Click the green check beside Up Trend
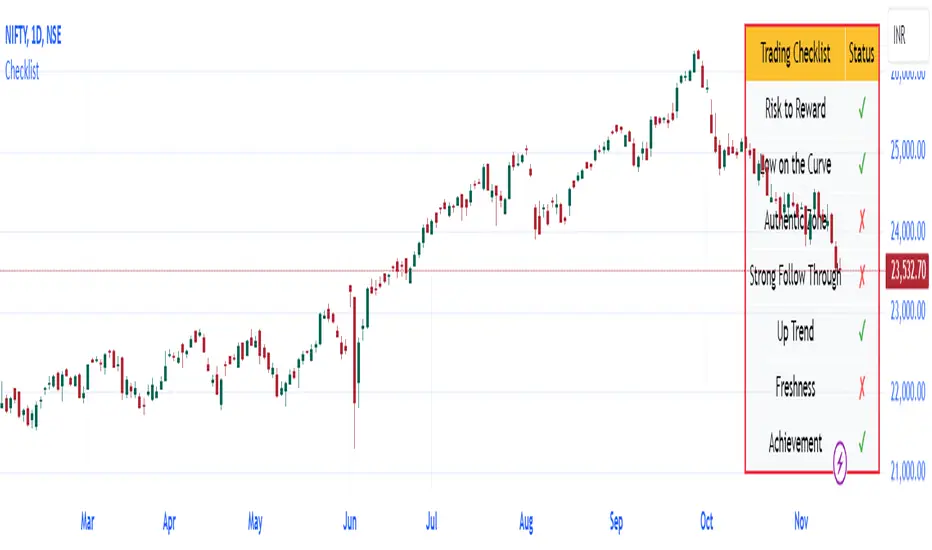Screen dimensions: 932x550 (x=861, y=332)
